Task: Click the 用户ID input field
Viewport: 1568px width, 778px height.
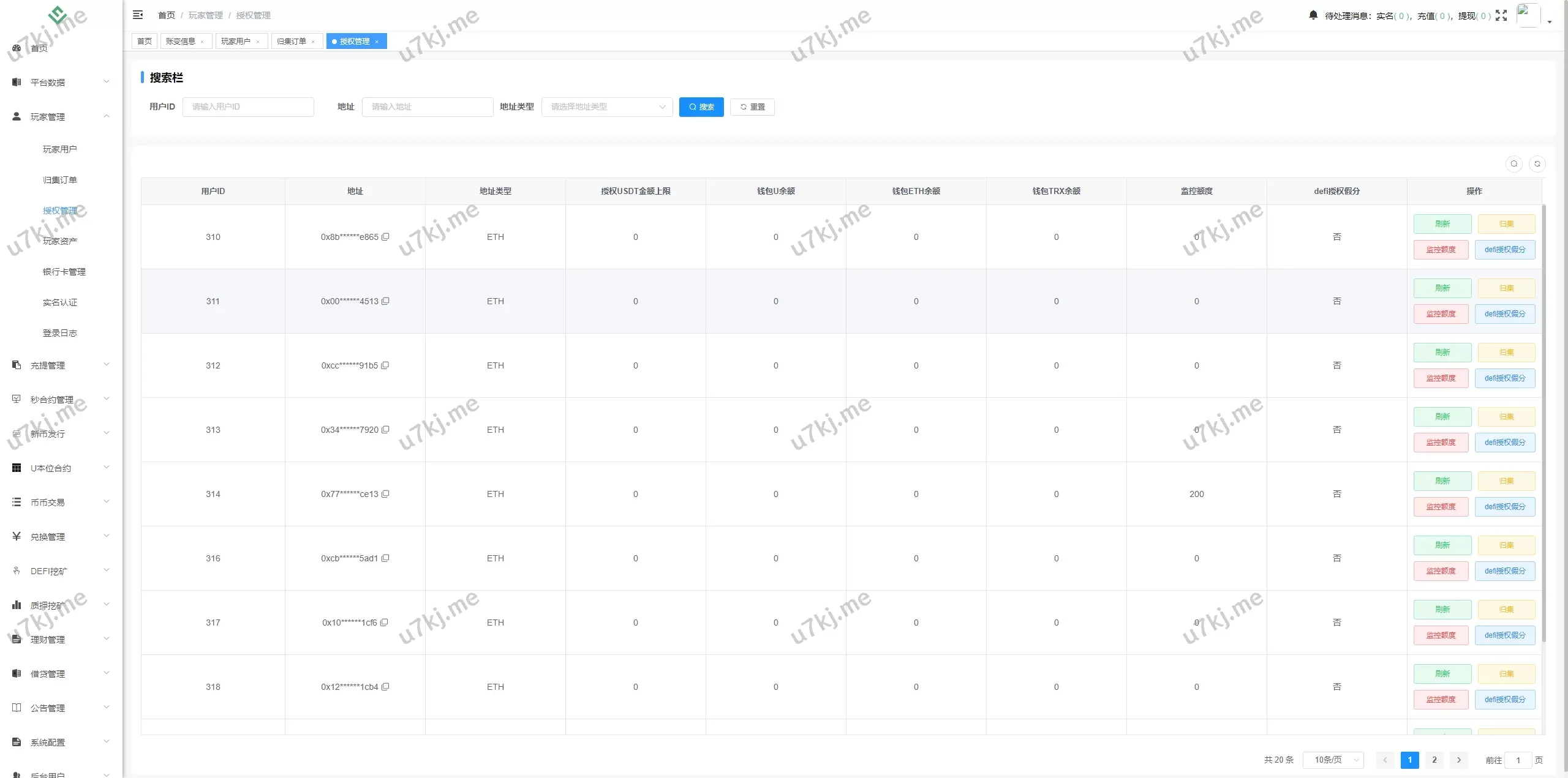Action: tap(248, 107)
